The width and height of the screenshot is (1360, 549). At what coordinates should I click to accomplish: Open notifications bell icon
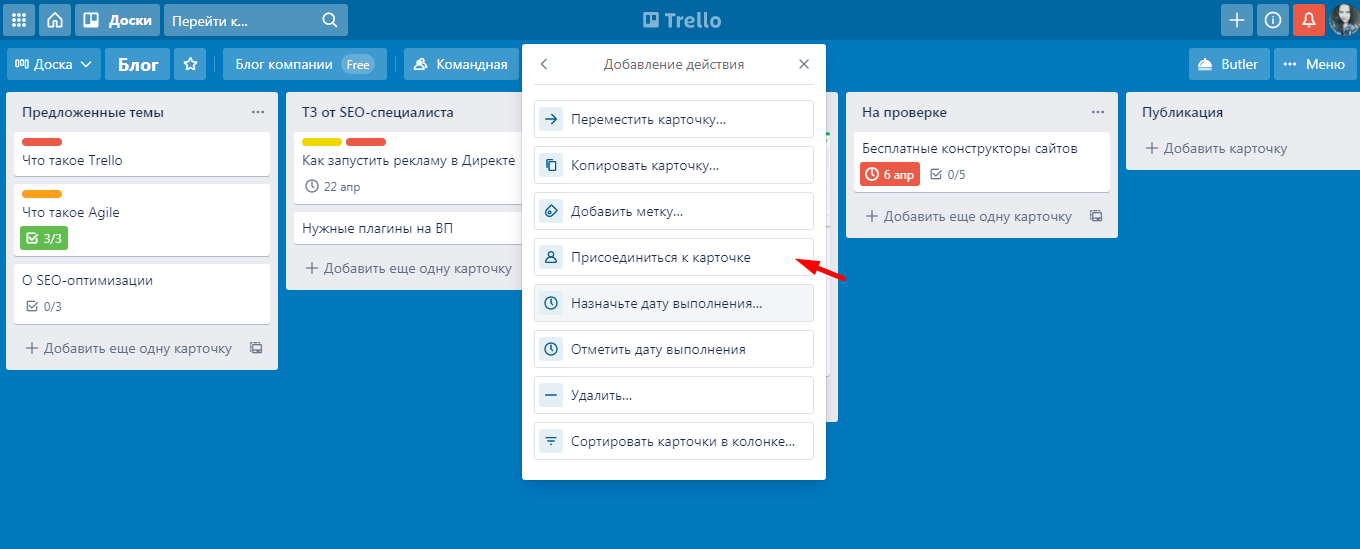1308,20
